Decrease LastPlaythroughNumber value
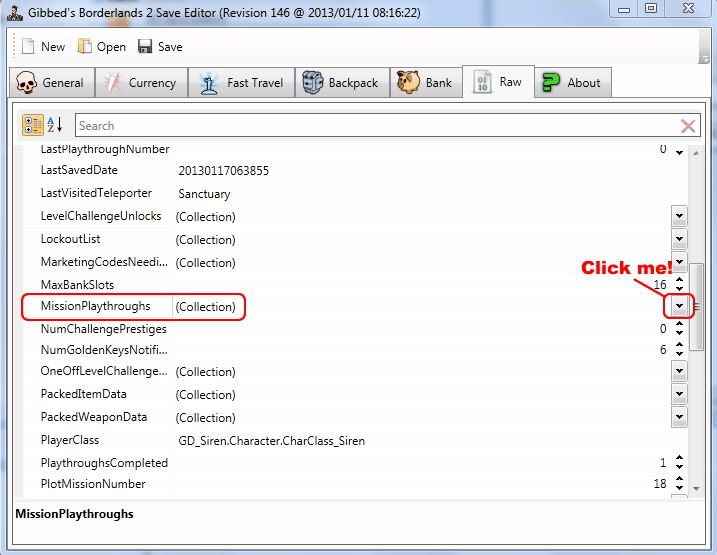Viewport: 717px width, 555px height. (x=680, y=153)
